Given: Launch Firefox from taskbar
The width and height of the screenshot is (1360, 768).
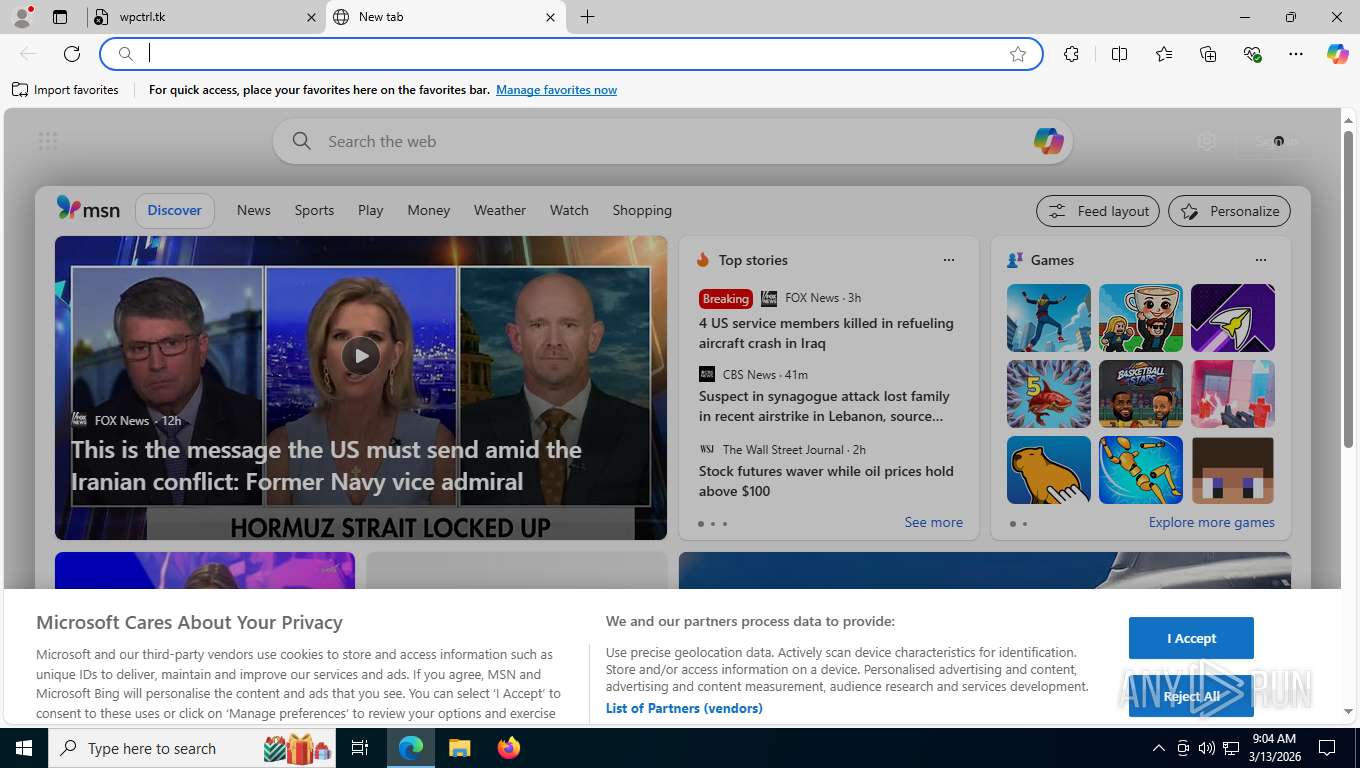Looking at the screenshot, I should pyautogui.click(x=509, y=748).
